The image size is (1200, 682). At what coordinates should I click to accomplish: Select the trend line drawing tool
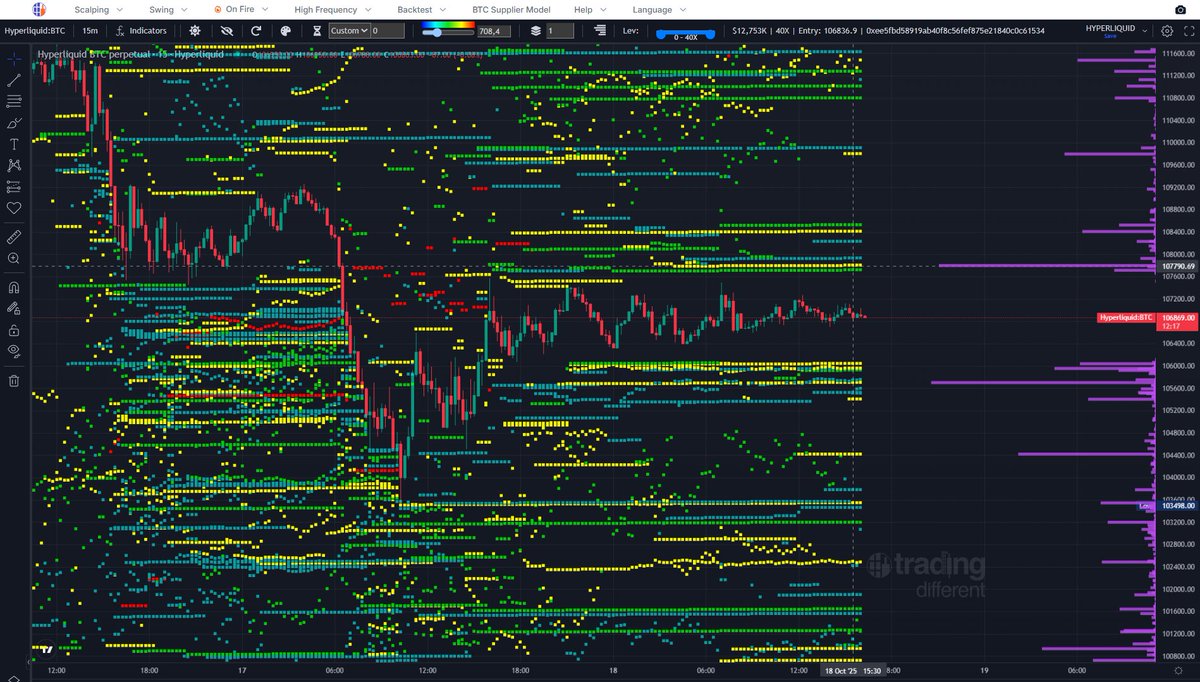(x=14, y=80)
